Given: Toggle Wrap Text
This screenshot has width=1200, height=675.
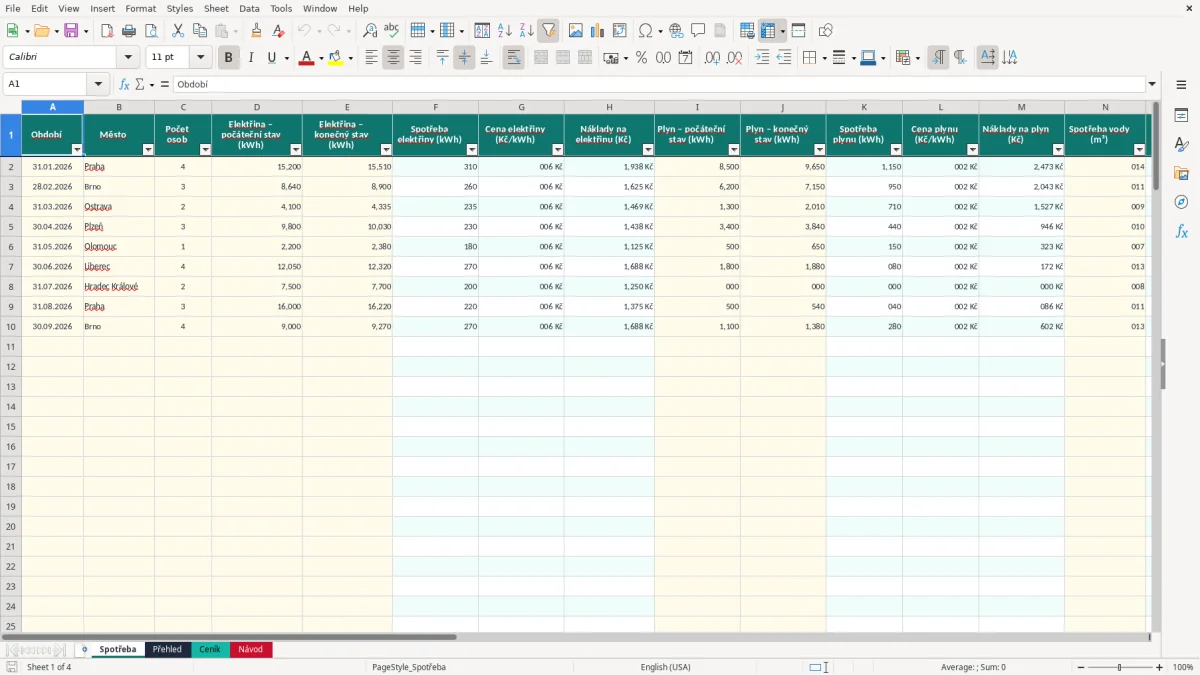Looking at the screenshot, I should click(x=514, y=58).
